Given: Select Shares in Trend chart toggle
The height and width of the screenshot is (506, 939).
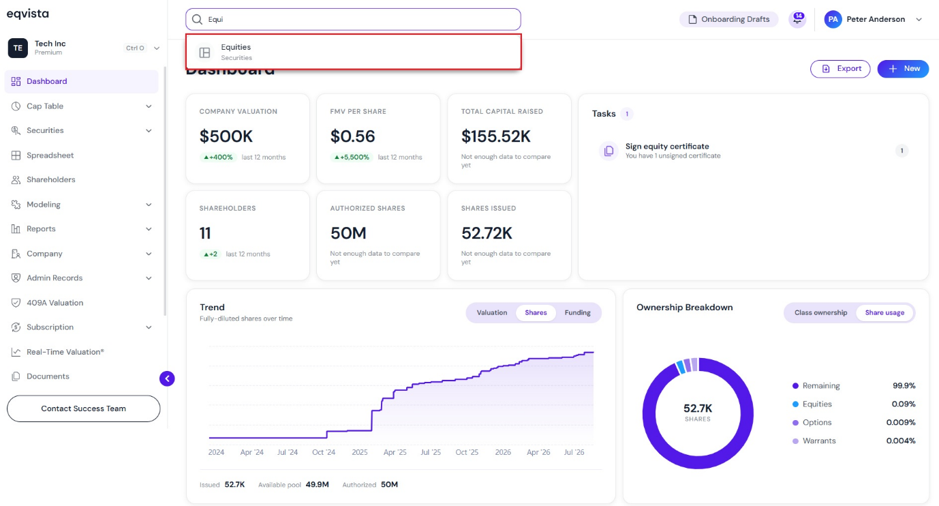Looking at the screenshot, I should click(535, 313).
